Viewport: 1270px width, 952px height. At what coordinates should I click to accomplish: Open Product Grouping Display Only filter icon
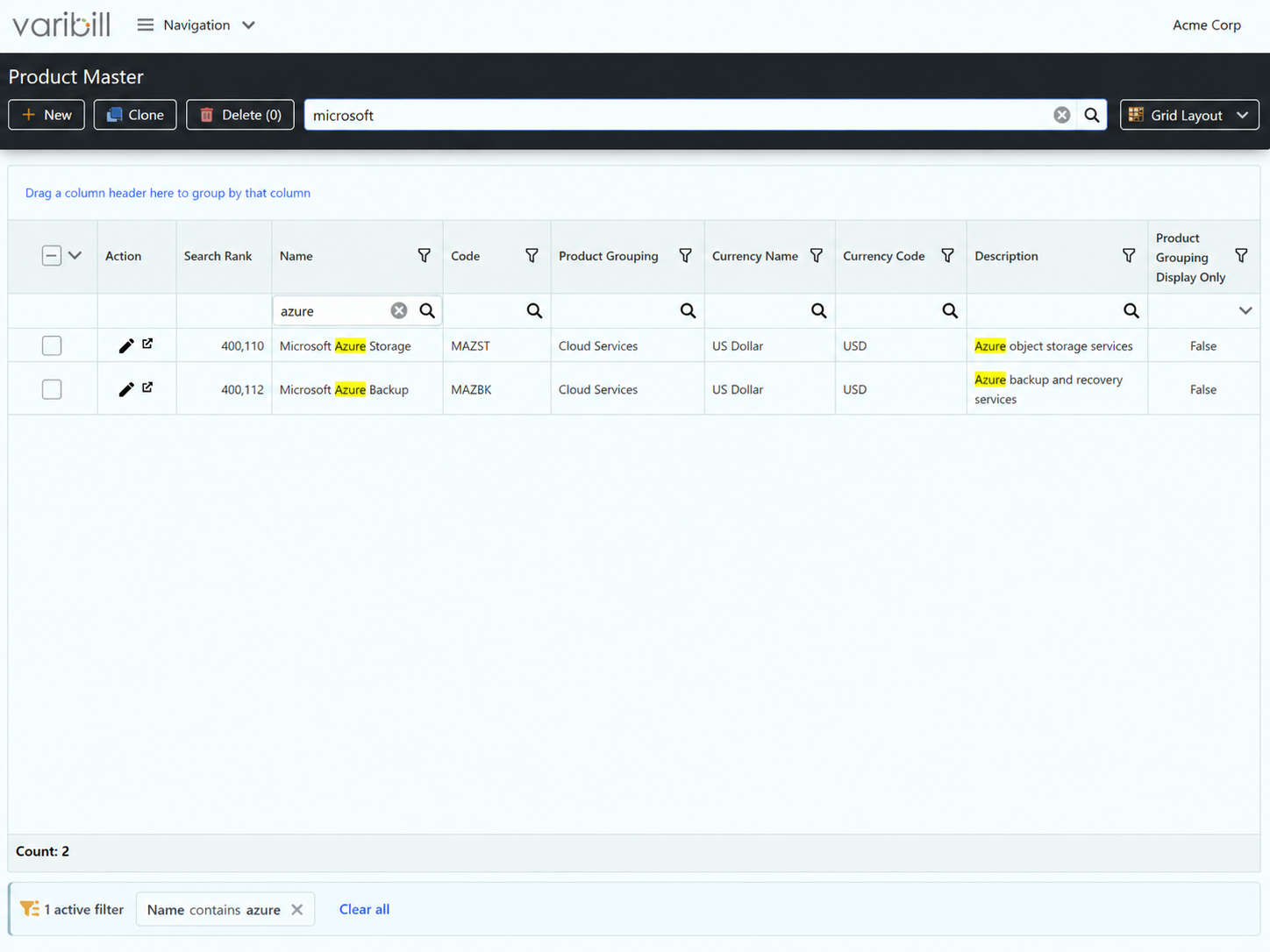coord(1241,255)
